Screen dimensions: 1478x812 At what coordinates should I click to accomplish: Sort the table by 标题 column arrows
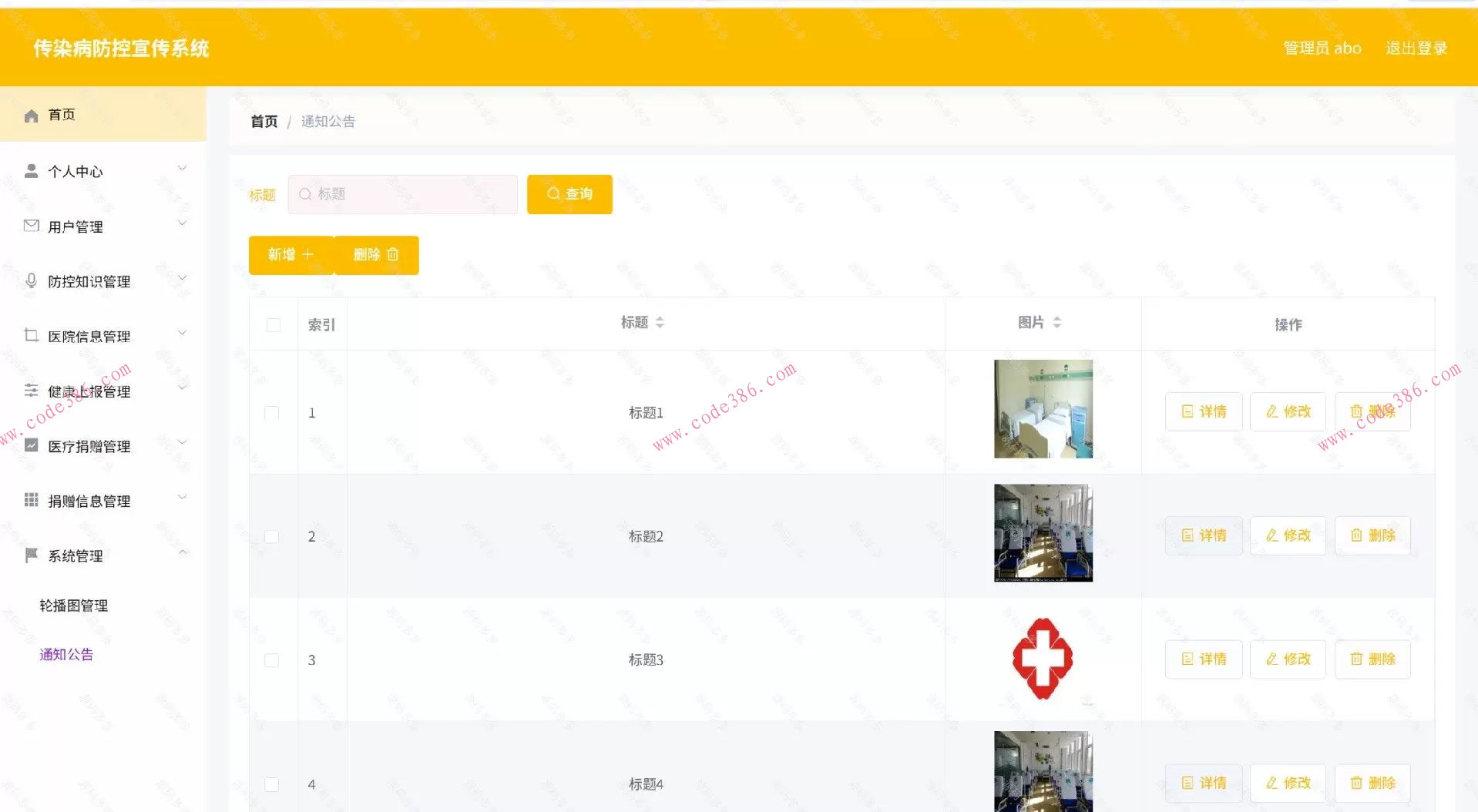pos(660,323)
